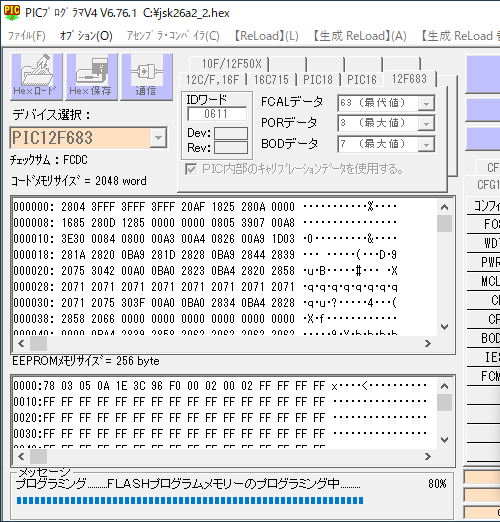This screenshot has height=522, width=500.
Task: Click right arrow of EEPROM horizontal scrollbar
Action: tap(428, 456)
